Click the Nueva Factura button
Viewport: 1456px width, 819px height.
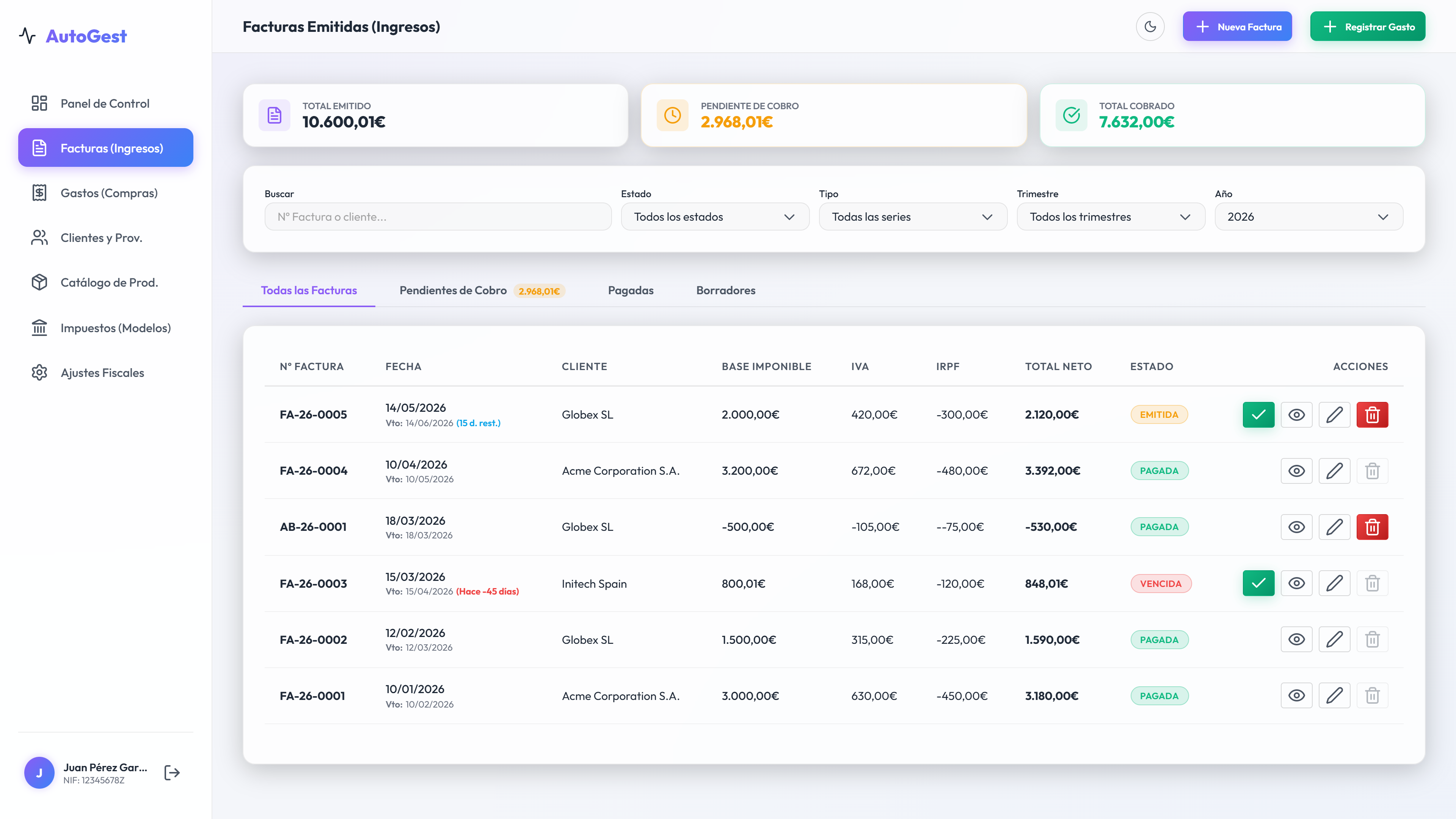(x=1237, y=27)
